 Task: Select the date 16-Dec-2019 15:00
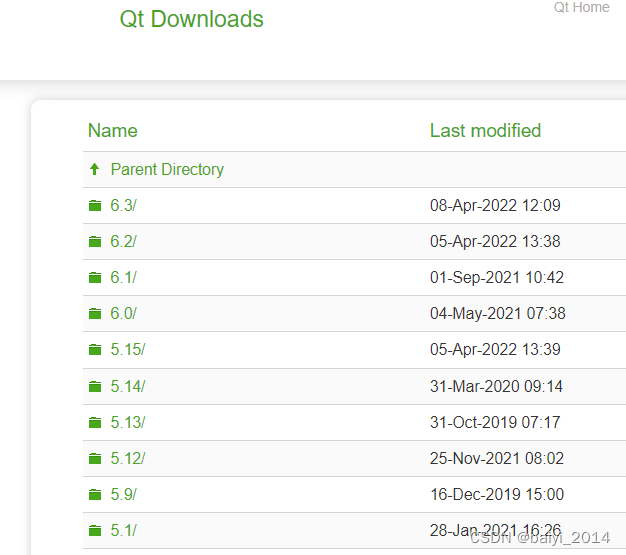[x=497, y=495]
